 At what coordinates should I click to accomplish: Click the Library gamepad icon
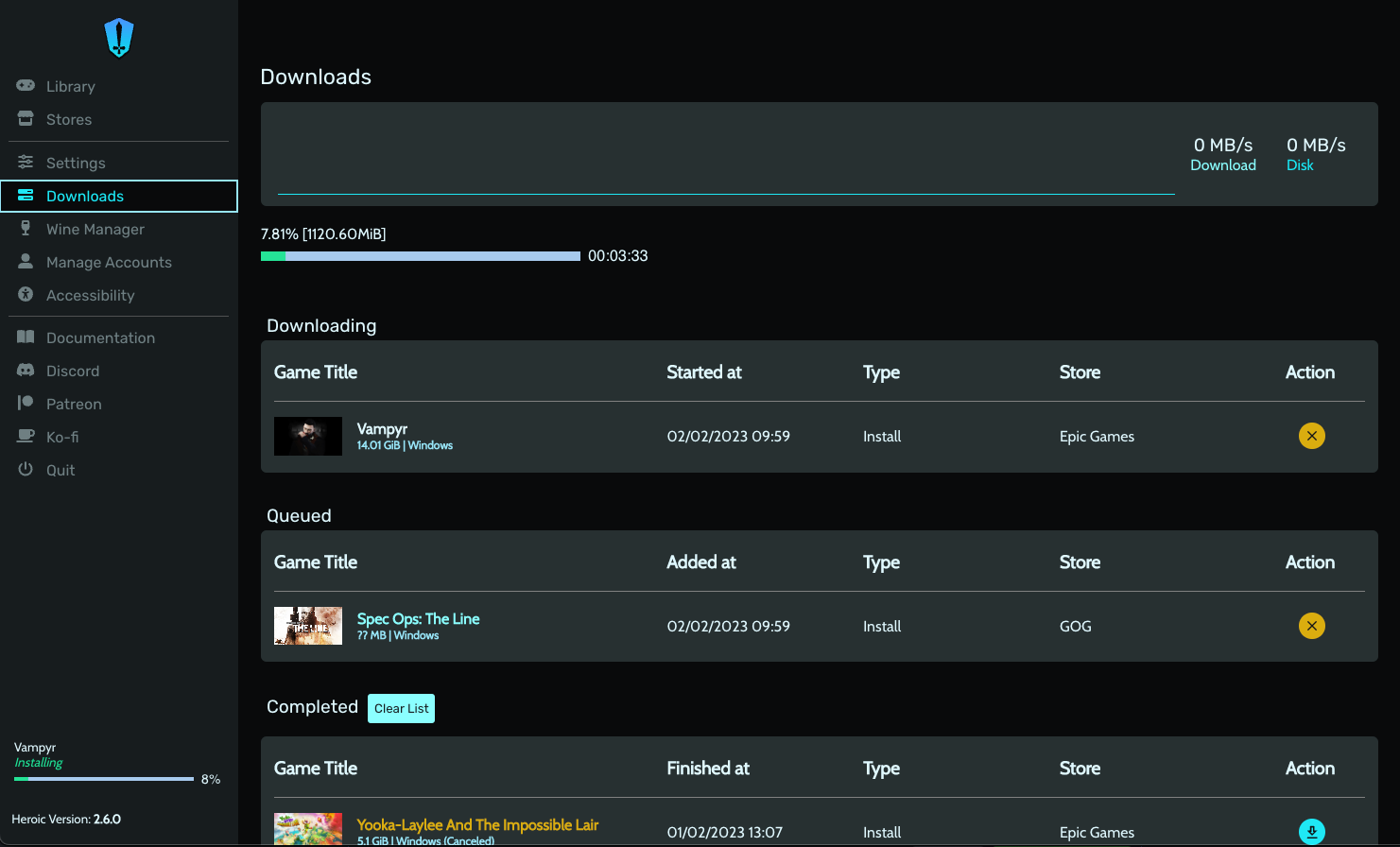coord(26,85)
